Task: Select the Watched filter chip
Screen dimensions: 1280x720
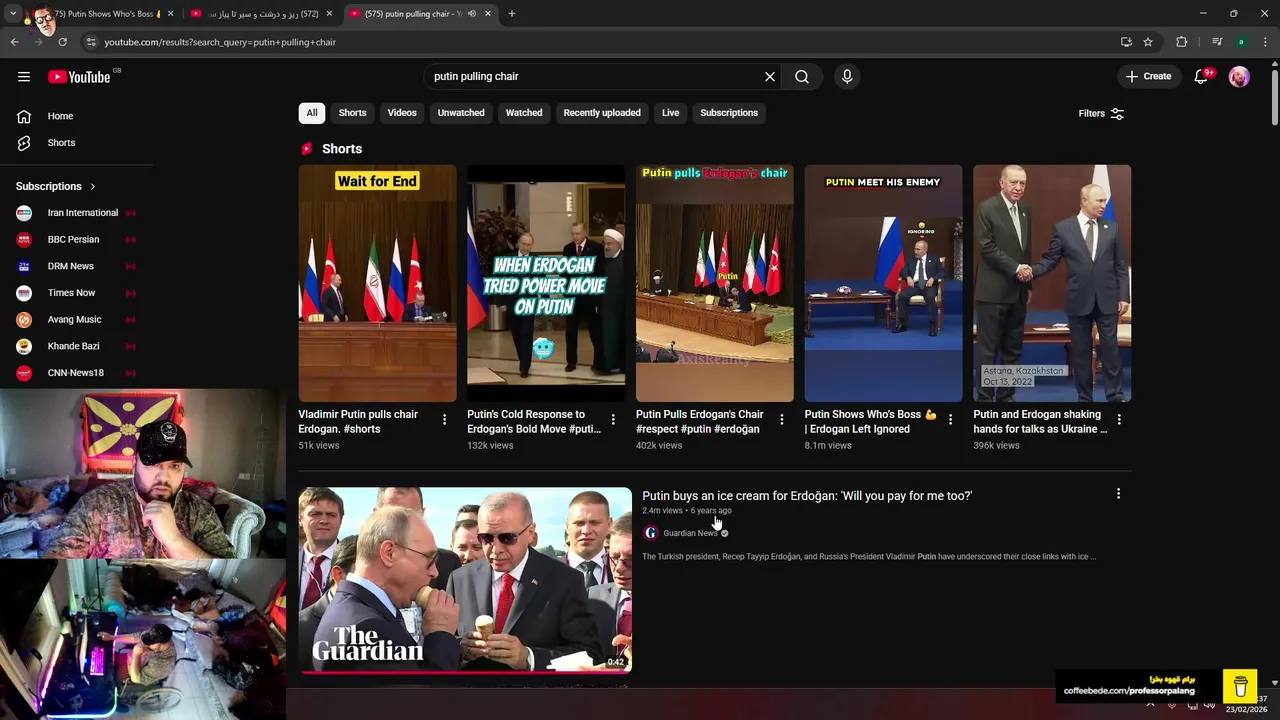Action: [x=524, y=113]
